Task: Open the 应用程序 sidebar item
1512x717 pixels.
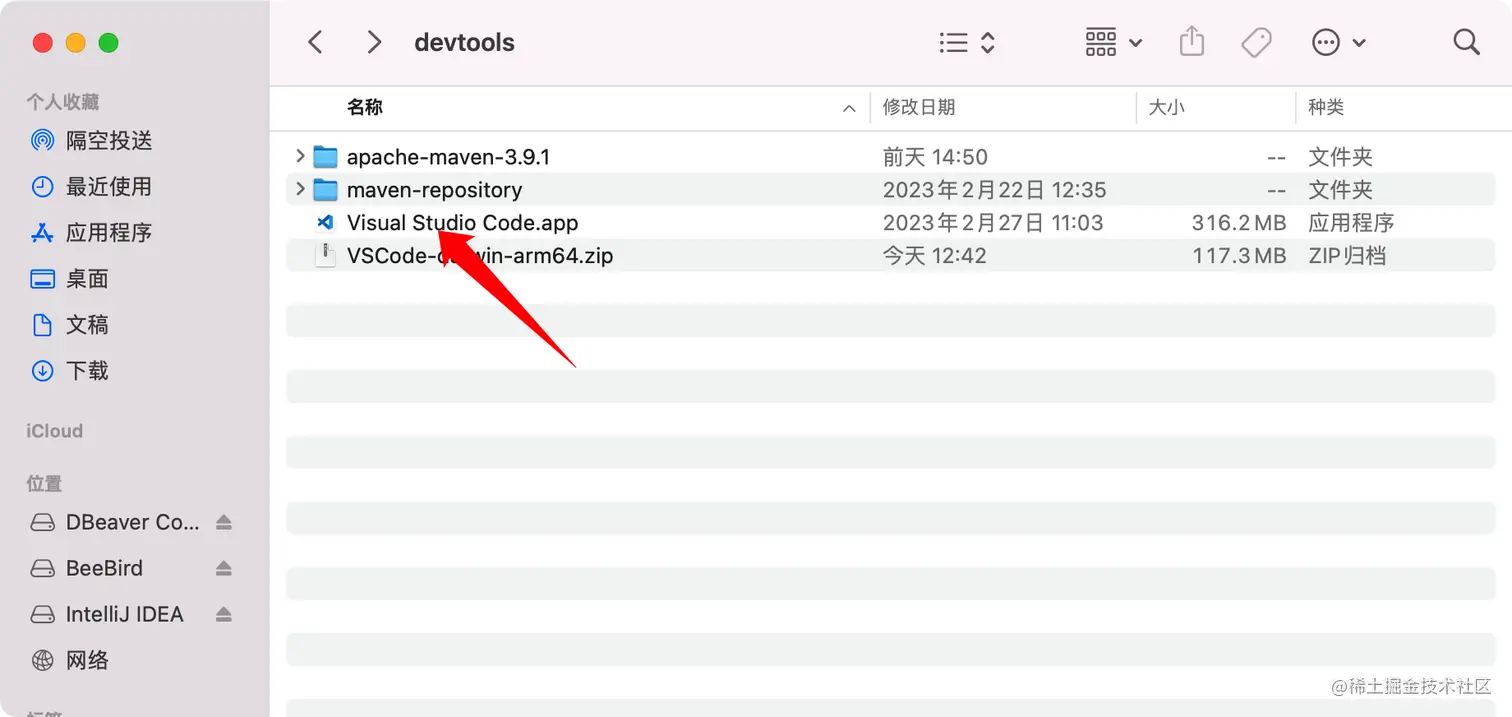Action: click(106, 232)
